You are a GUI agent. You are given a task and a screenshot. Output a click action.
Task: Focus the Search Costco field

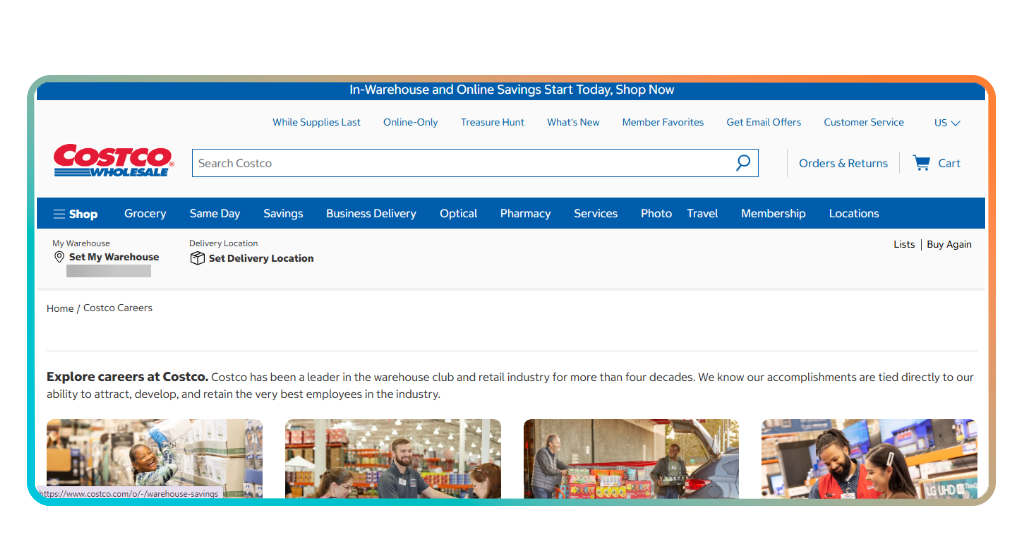[x=475, y=163]
